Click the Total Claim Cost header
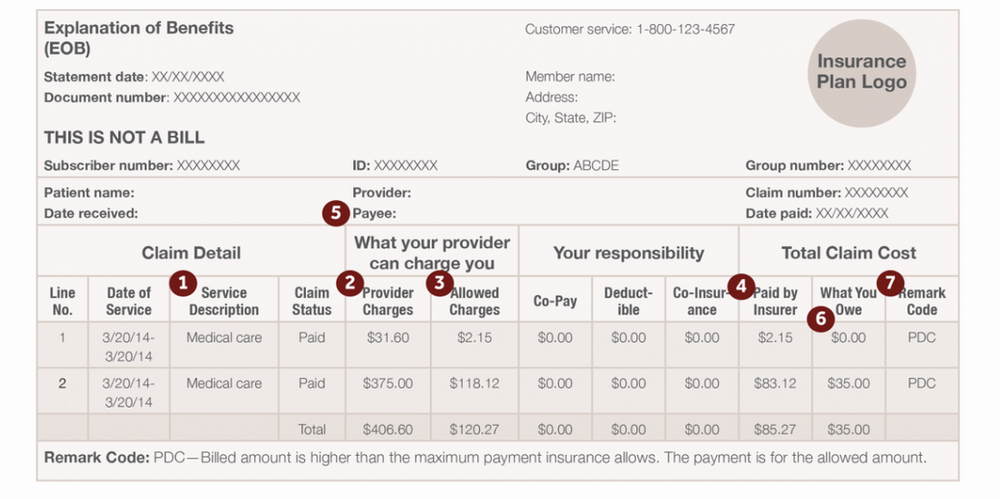This screenshot has width=1000, height=499. (x=848, y=253)
